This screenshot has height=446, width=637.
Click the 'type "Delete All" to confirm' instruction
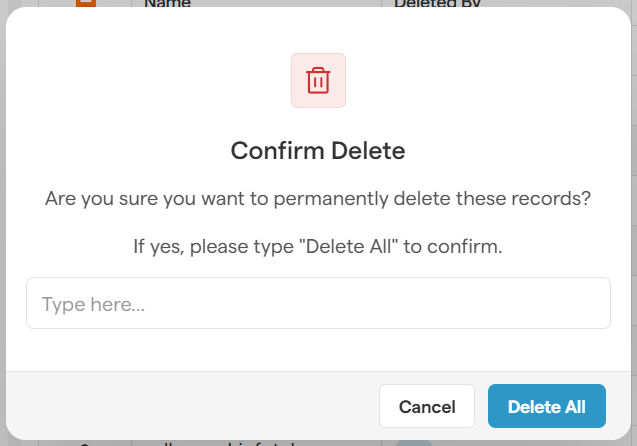[x=318, y=246]
